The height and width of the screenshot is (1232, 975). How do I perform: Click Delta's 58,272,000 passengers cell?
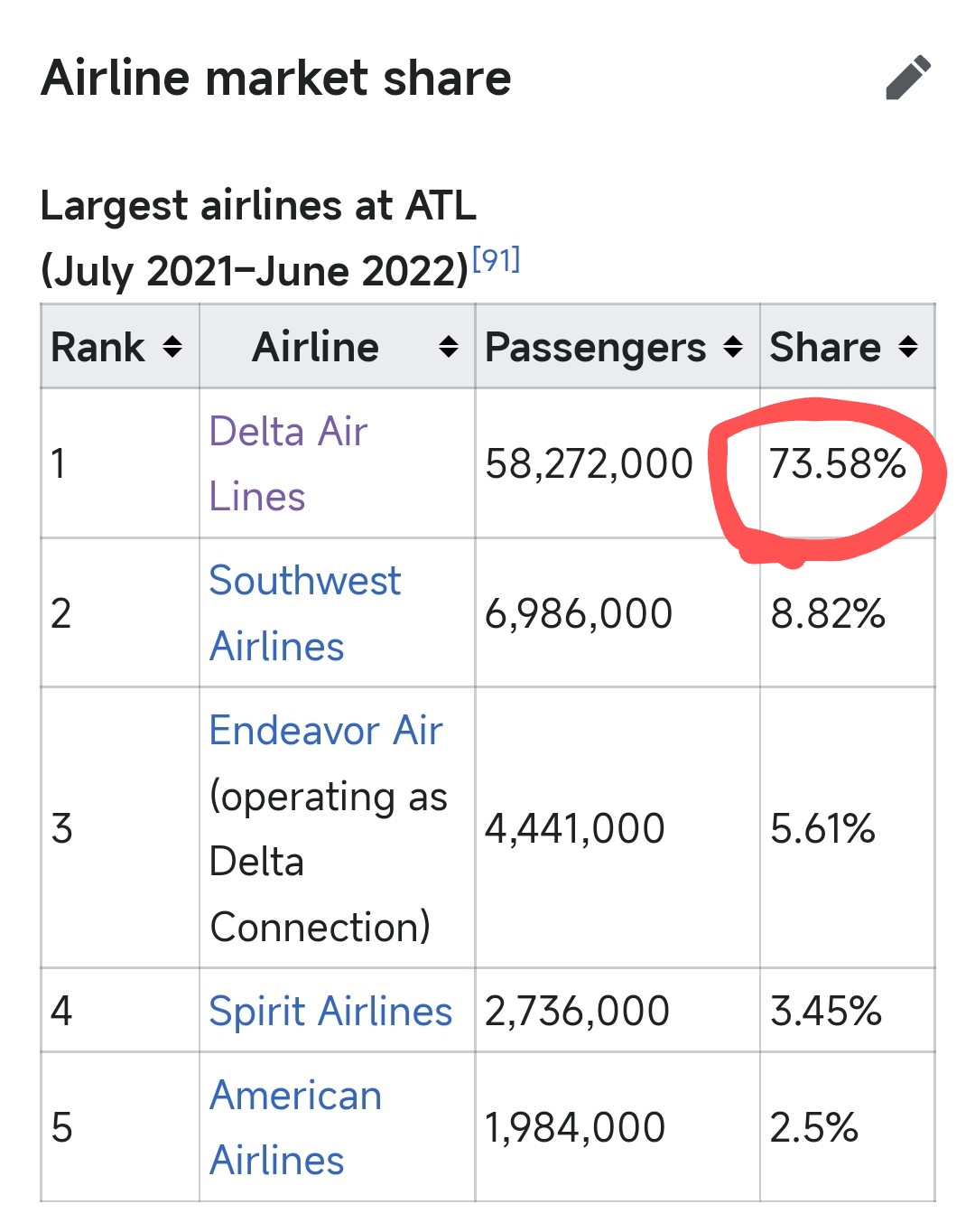pos(589,464)
